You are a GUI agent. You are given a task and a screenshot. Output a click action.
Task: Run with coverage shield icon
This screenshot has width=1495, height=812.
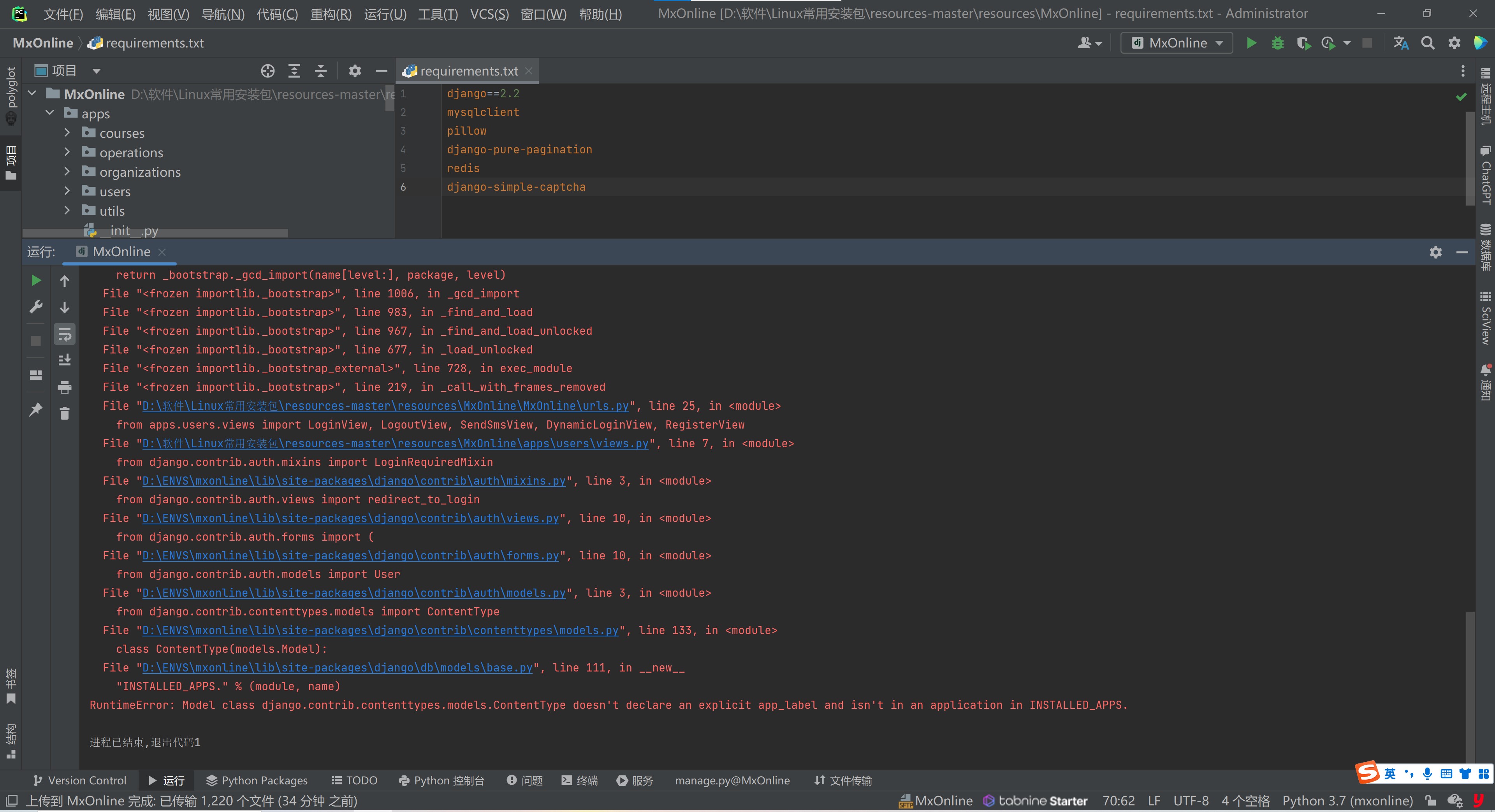1303,43
